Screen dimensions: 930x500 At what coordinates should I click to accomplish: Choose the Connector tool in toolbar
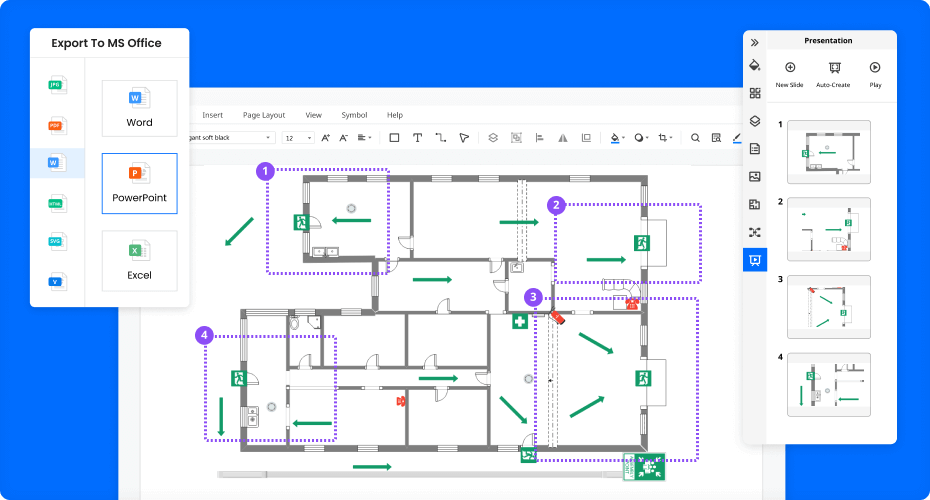point(441,138)
